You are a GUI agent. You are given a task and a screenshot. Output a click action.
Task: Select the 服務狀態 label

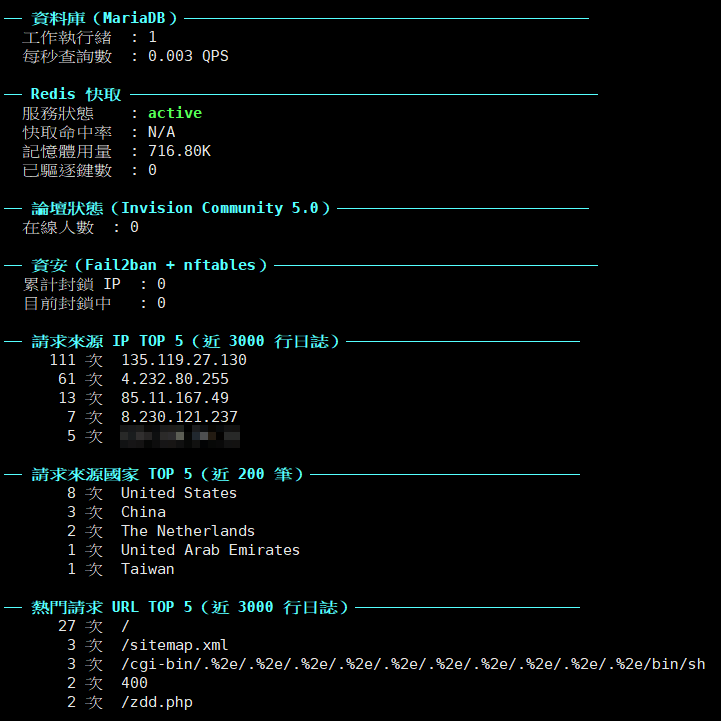tap(58, 113)
